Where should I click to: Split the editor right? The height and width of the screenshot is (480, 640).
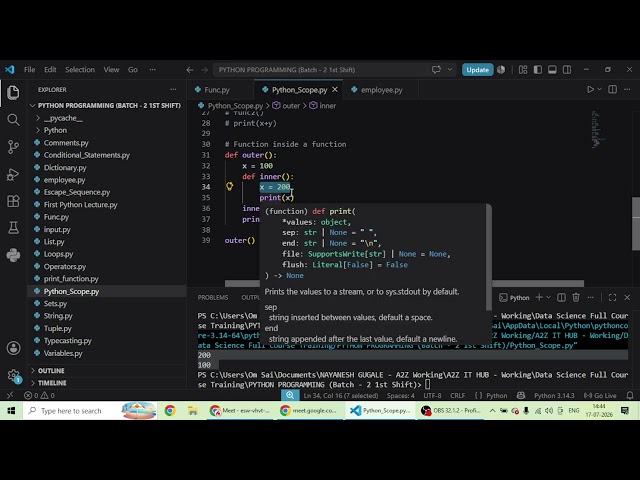(613, 89)
